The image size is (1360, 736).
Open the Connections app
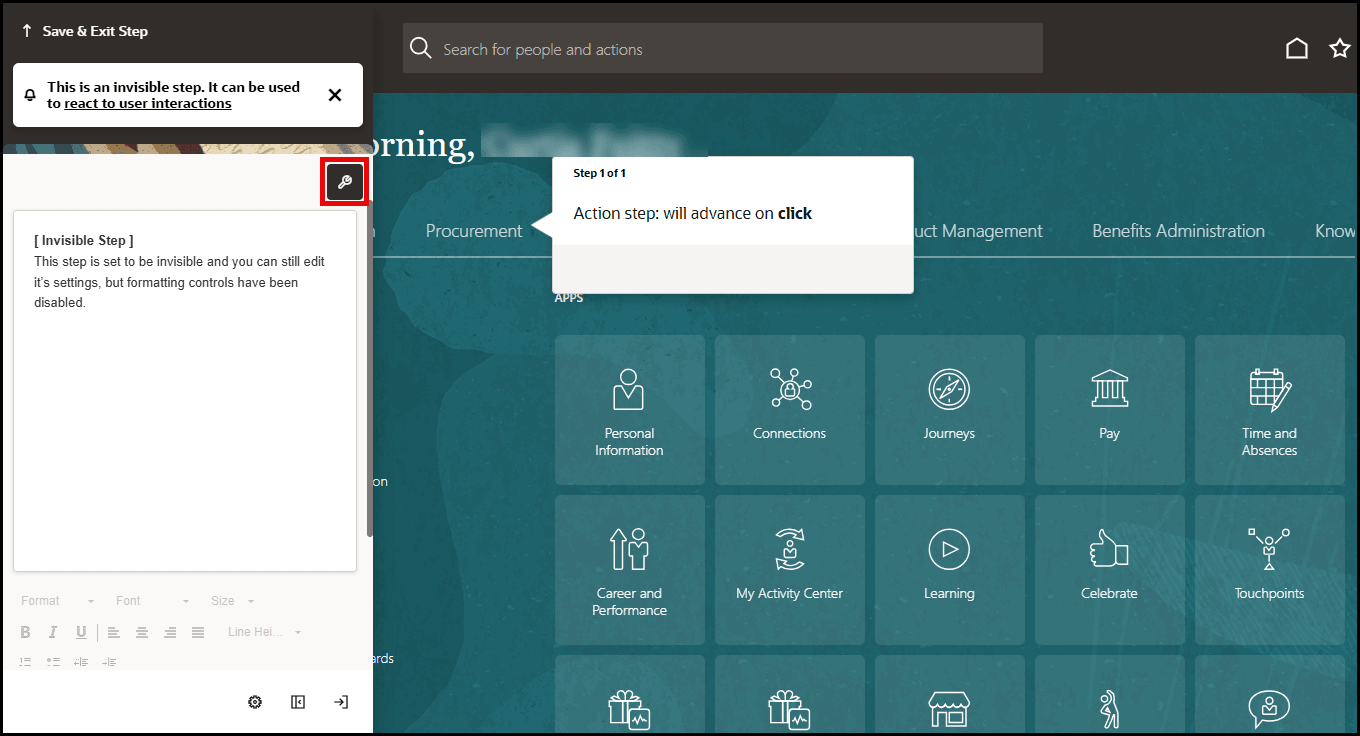[789, 410]
